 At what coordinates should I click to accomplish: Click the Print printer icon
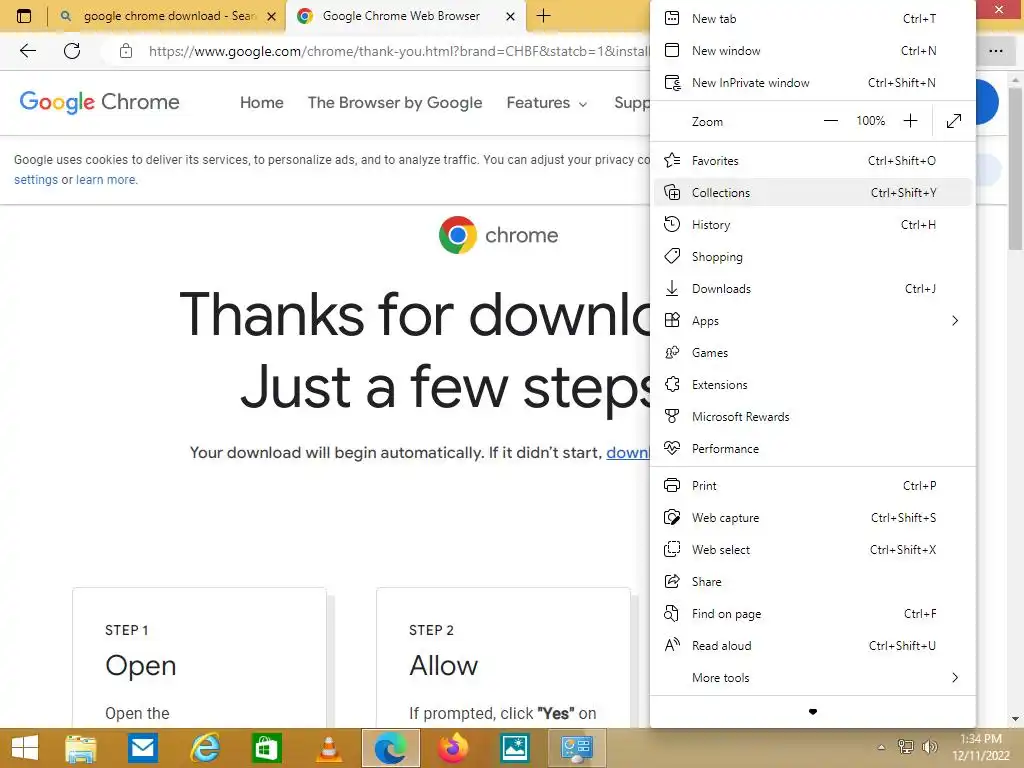pos(672,485)
